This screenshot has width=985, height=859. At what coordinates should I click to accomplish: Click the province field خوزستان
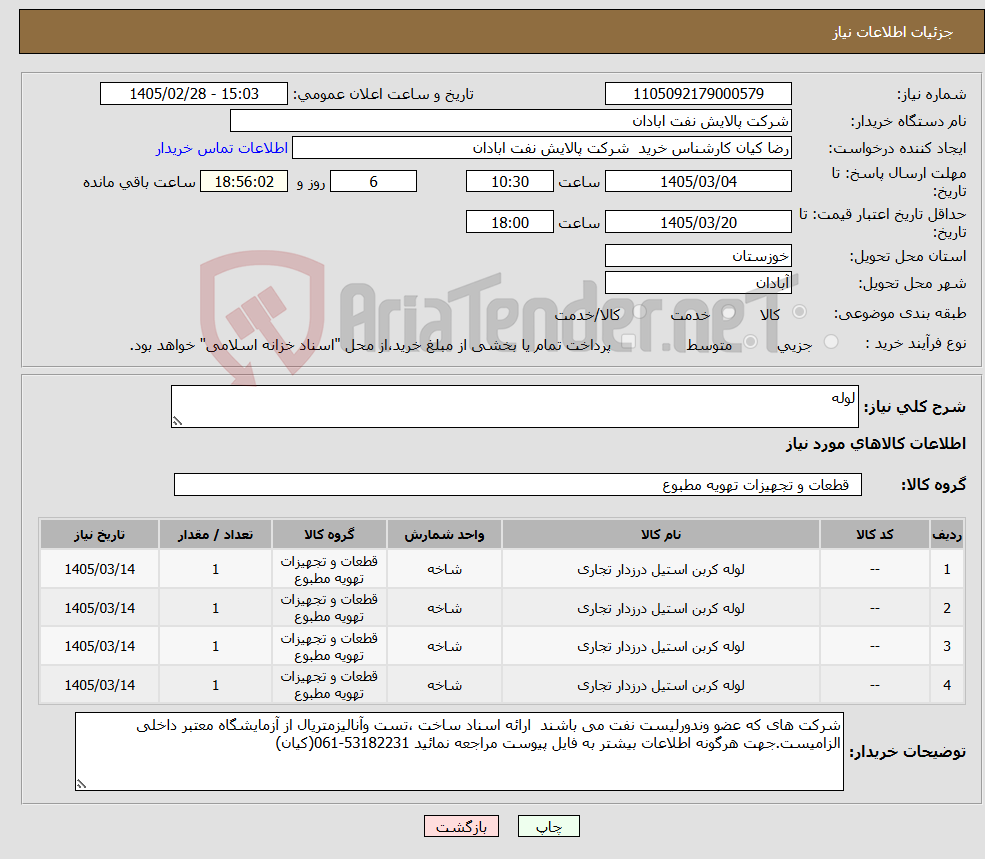tap(698, 256)
